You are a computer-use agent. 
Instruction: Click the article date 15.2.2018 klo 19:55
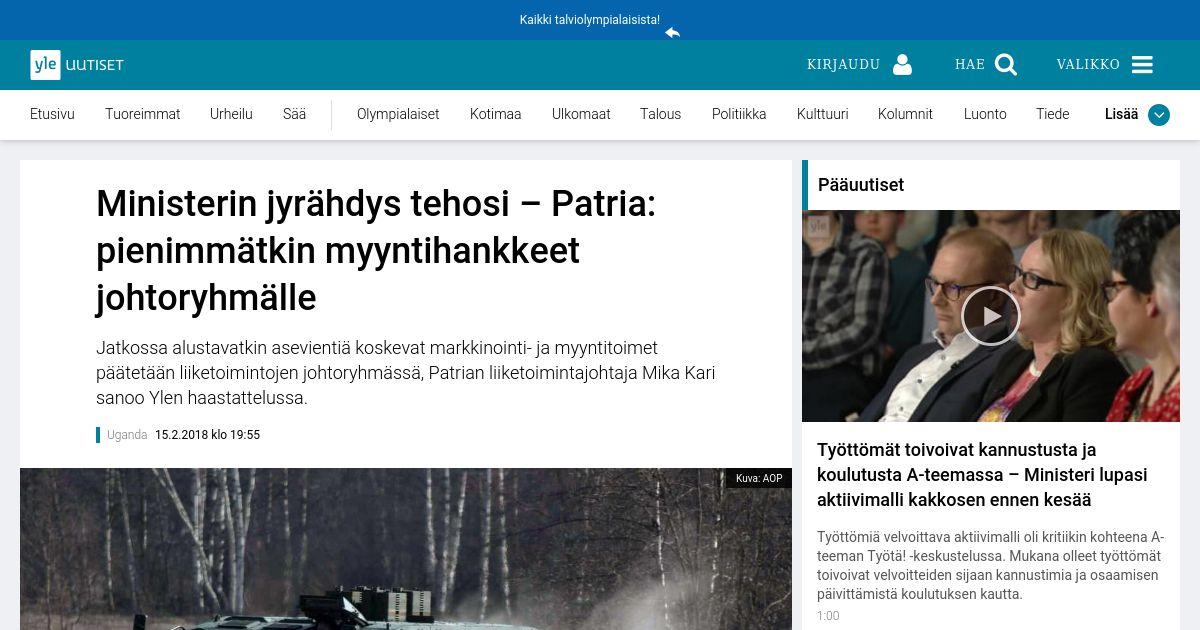pos(207,435)
